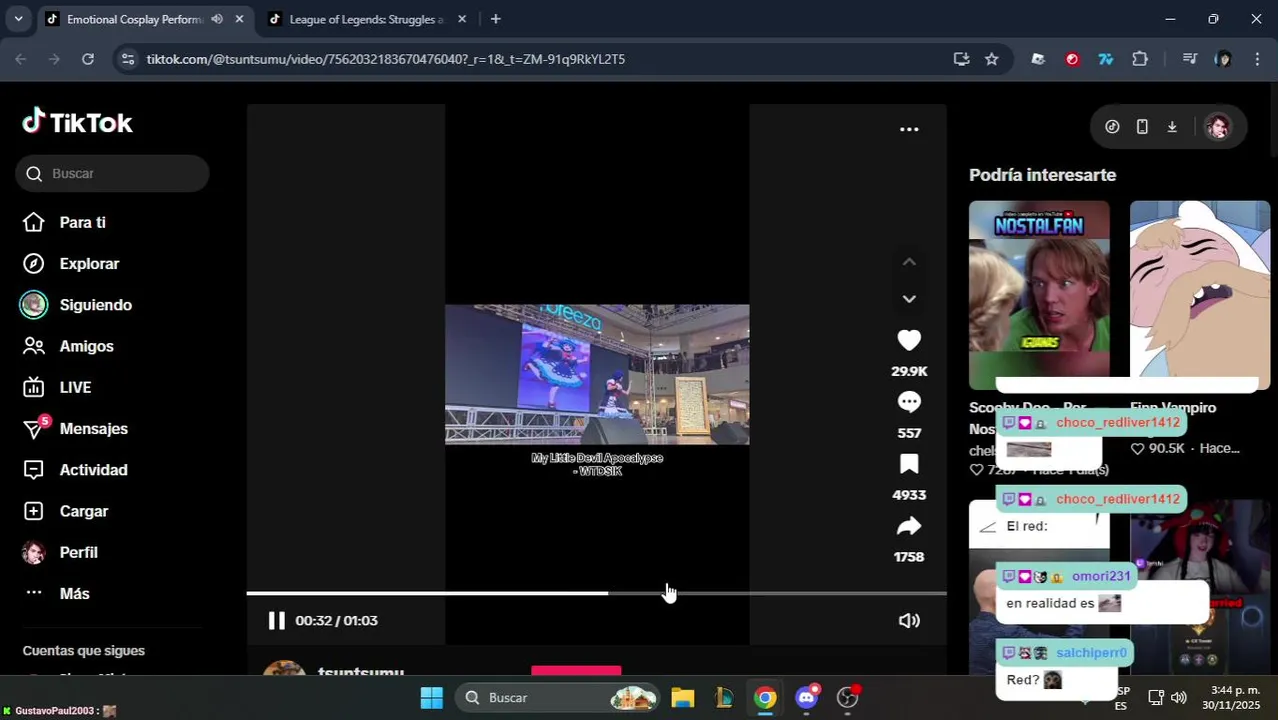Open the Amigos section
This screenshot has height=720, width=1278.
[x=87, y=346]
